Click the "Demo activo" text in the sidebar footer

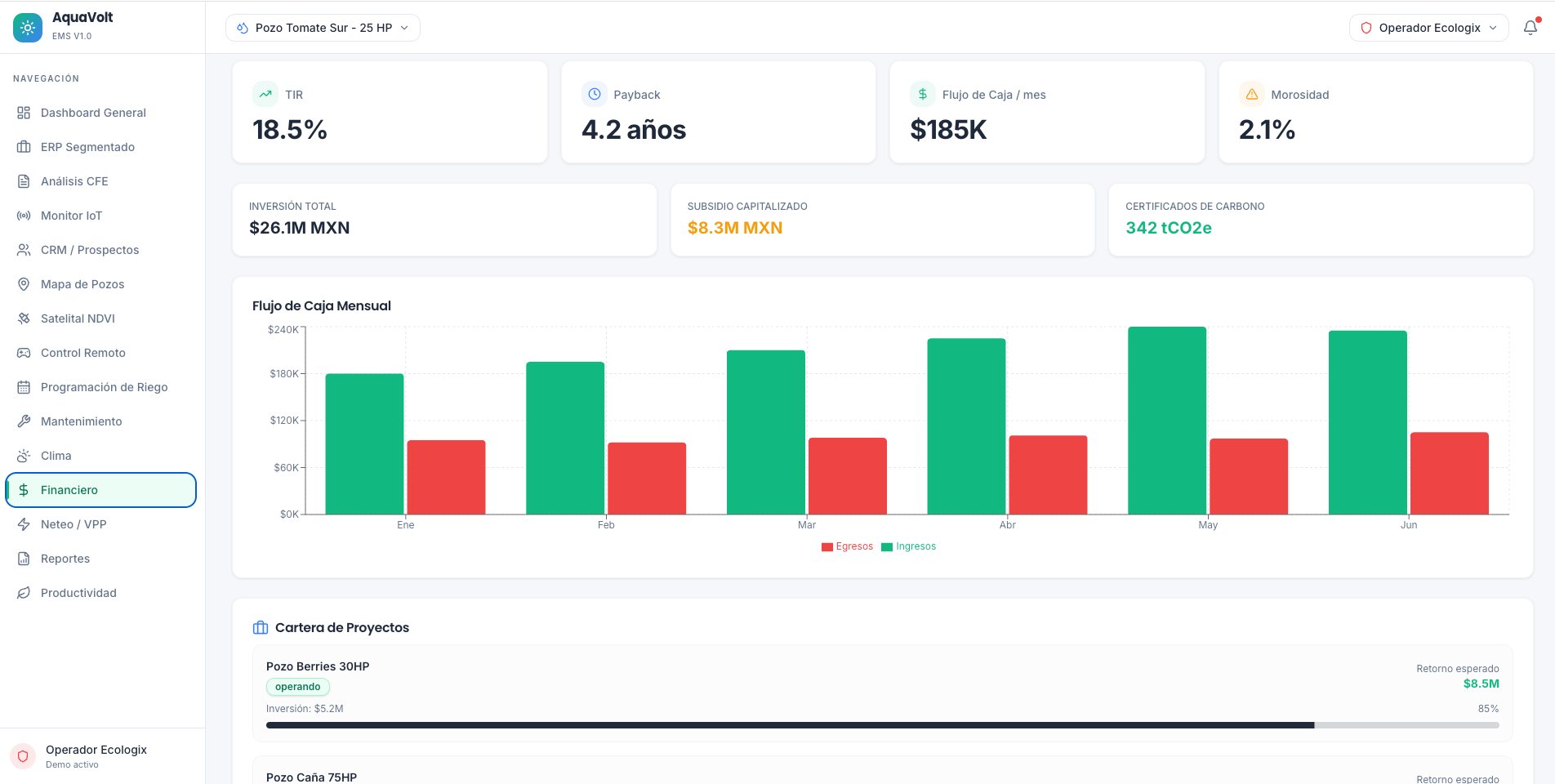pyautogui.click(x=72, y=765)
